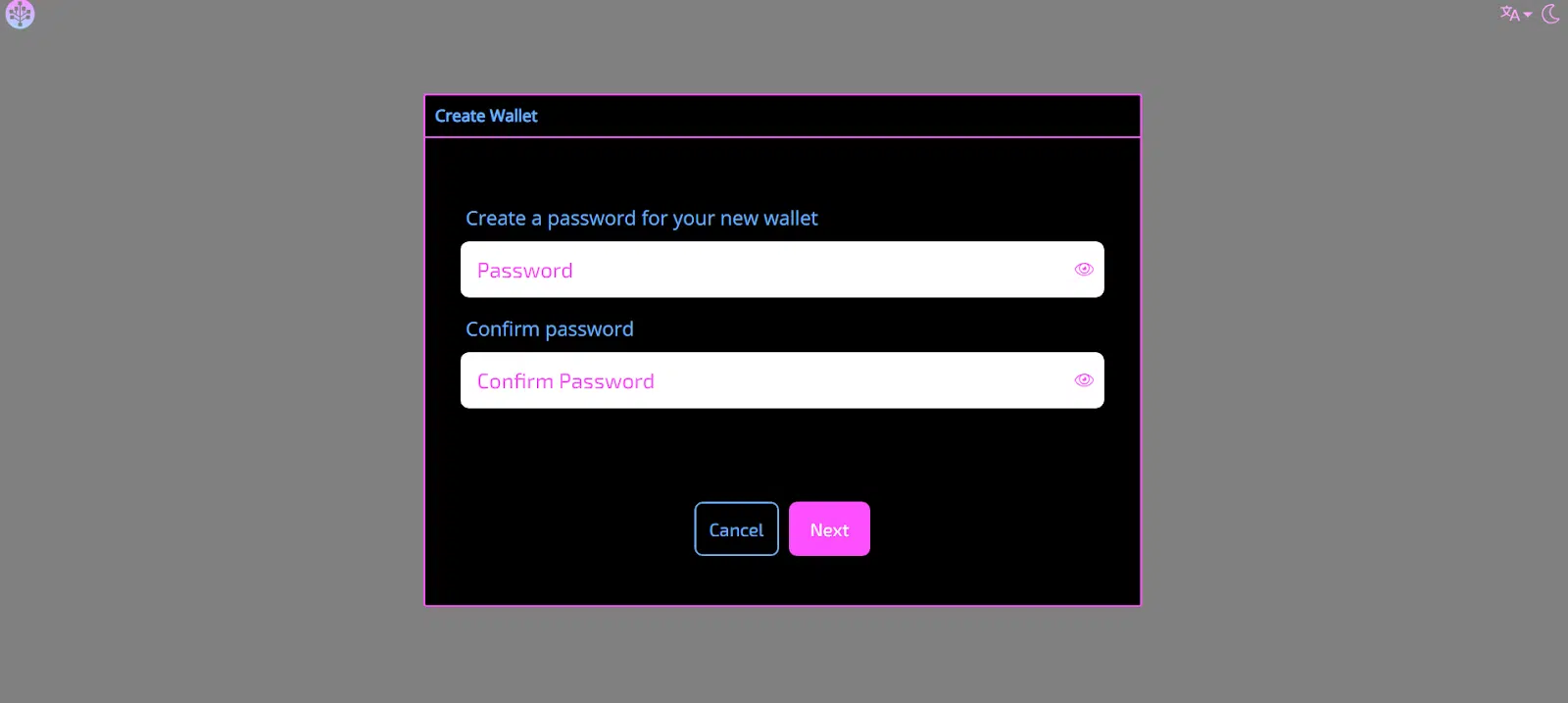Click the language translate icon

(x=1509, y=14)
